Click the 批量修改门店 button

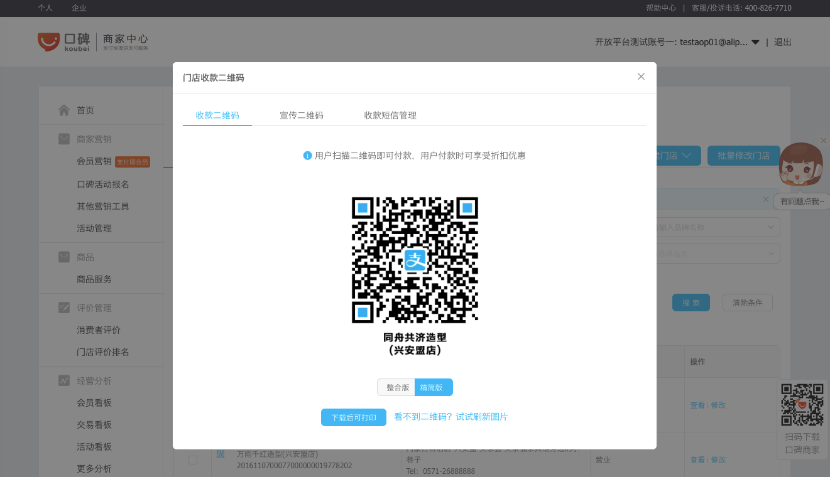(743, 156)
